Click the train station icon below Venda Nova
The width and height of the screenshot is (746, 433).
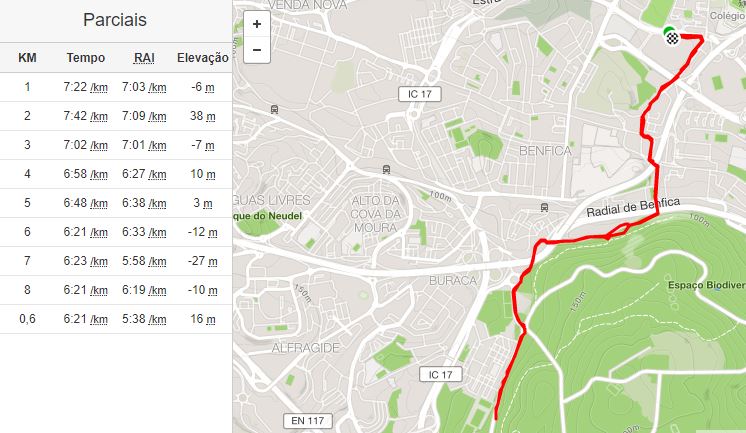[x=274, y=109]
